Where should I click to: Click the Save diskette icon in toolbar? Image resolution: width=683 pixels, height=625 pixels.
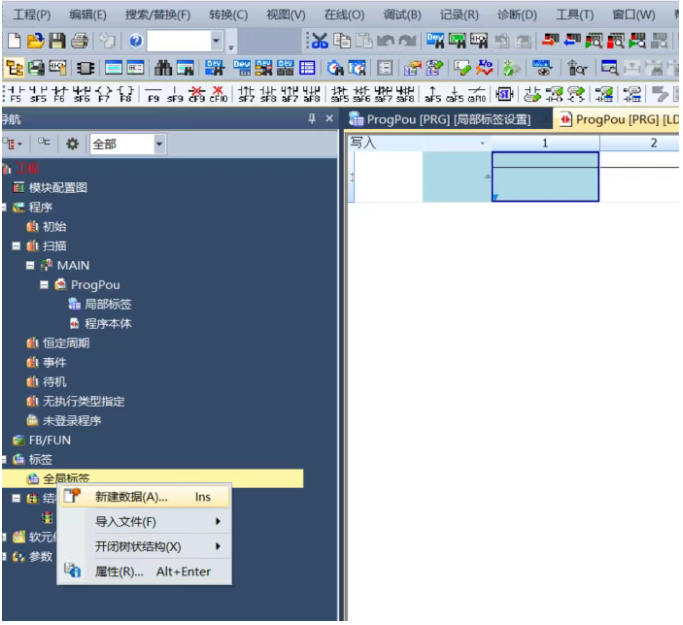tap(57, 41)
